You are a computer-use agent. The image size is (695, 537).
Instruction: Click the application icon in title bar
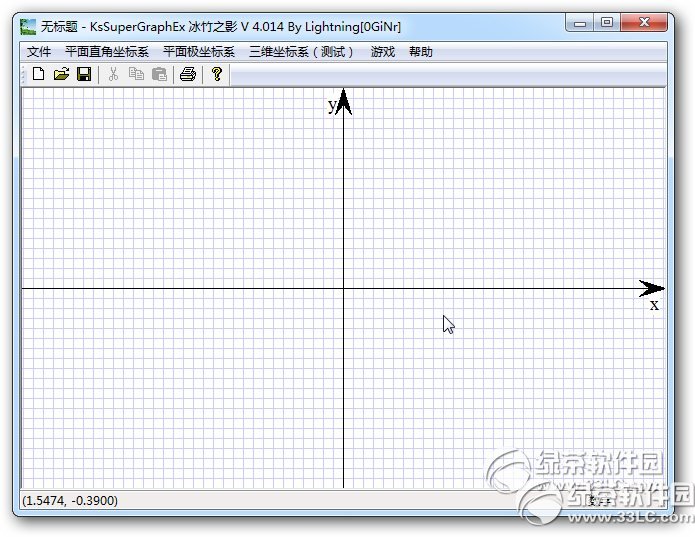(28, 27)
